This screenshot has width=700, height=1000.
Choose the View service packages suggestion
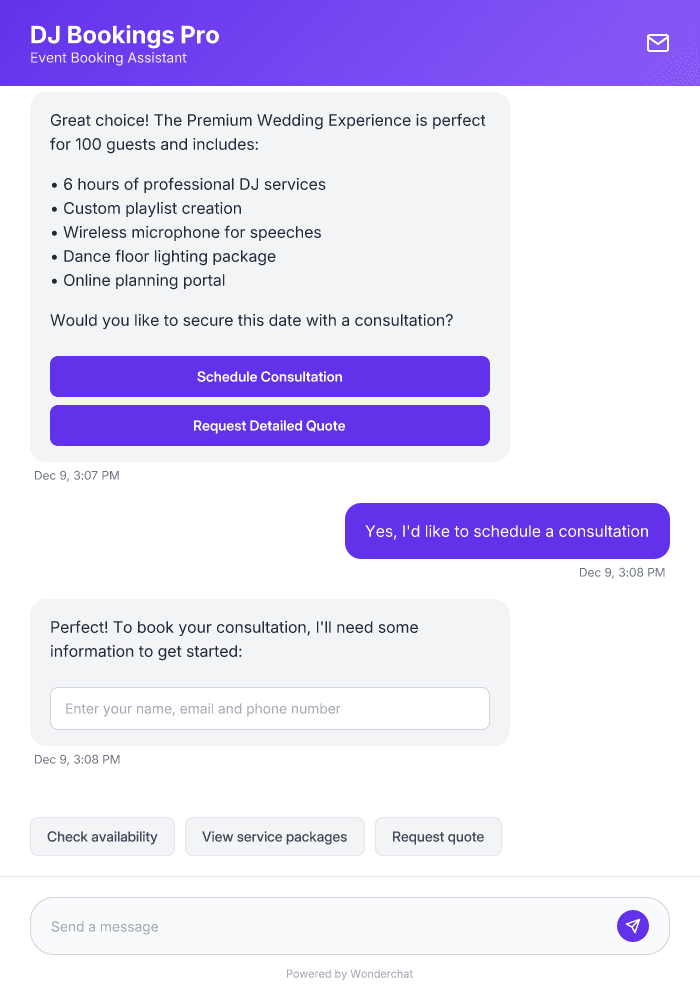(274, 836)
